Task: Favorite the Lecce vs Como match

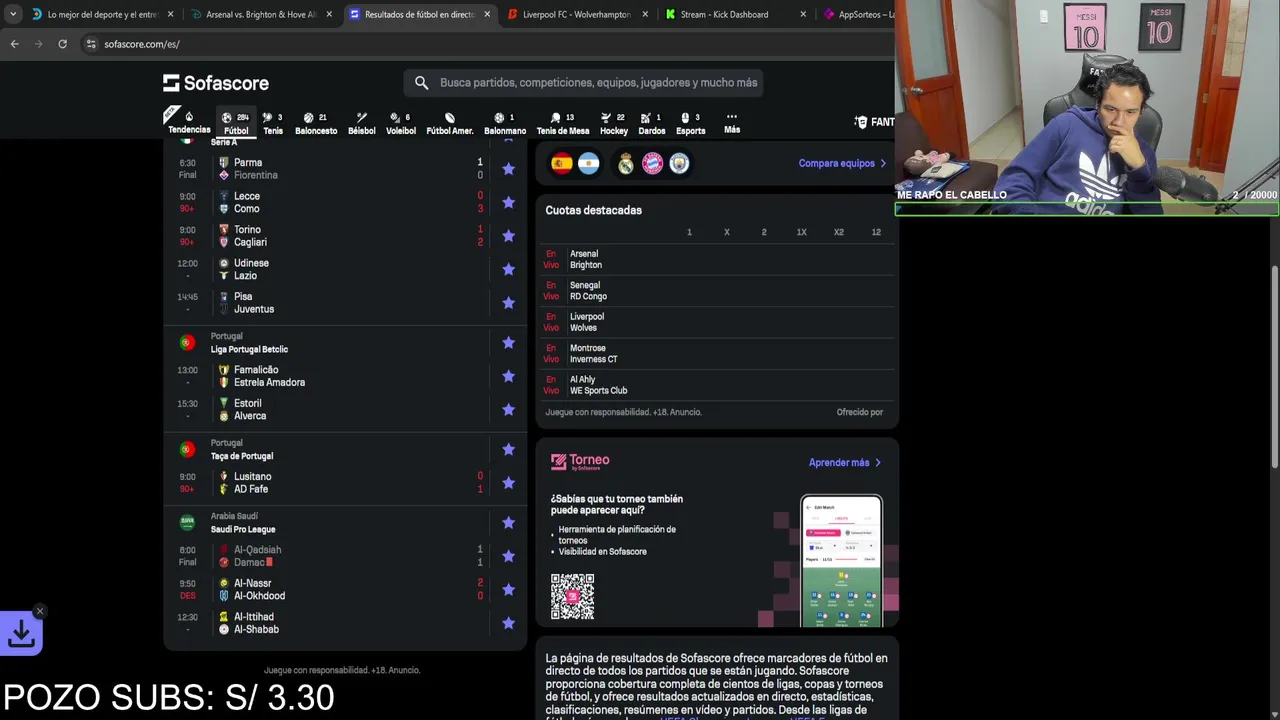Action: click(x=508, y=202)
